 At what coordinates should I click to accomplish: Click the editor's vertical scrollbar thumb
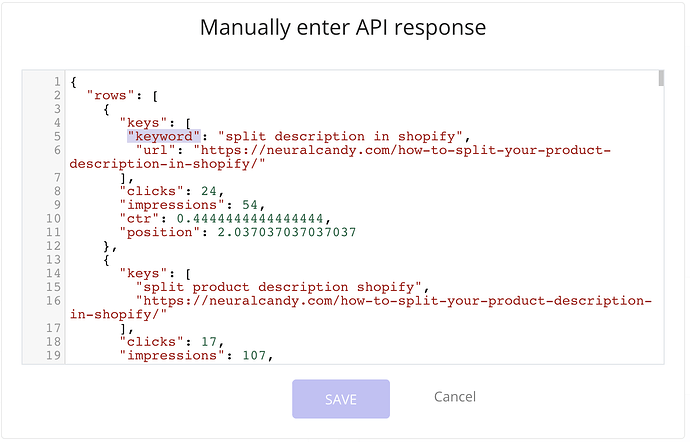coord(660,80)
